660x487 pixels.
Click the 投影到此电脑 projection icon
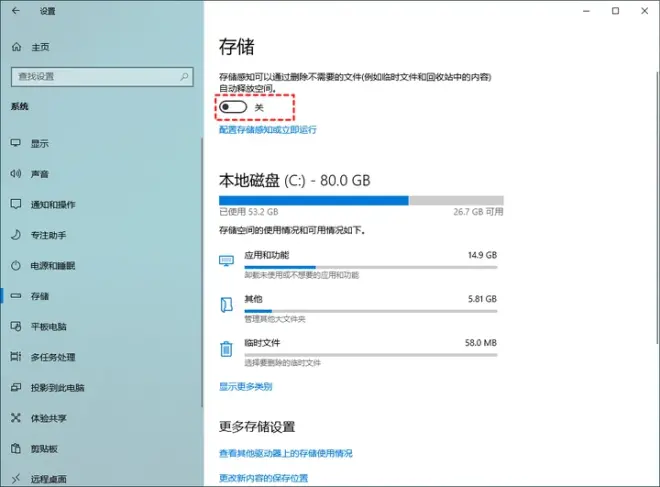coord(16,387)
